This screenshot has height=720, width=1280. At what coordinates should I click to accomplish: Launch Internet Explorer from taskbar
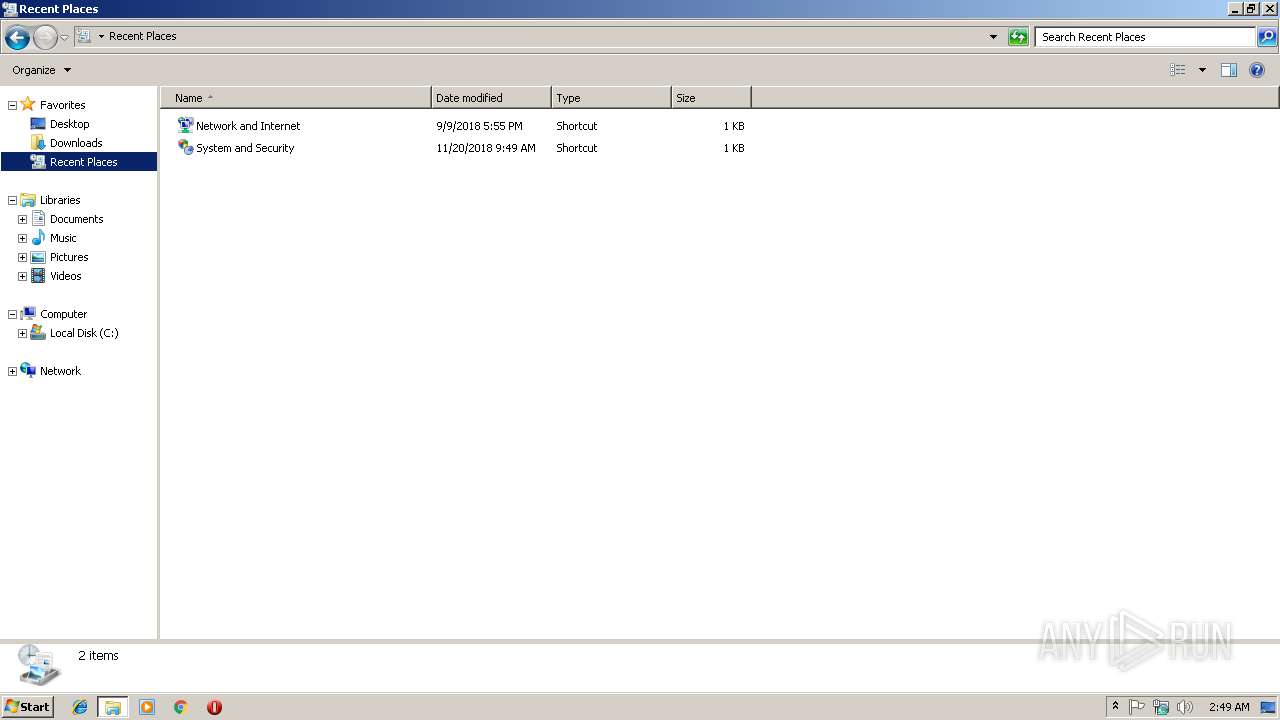coord(80,707)
